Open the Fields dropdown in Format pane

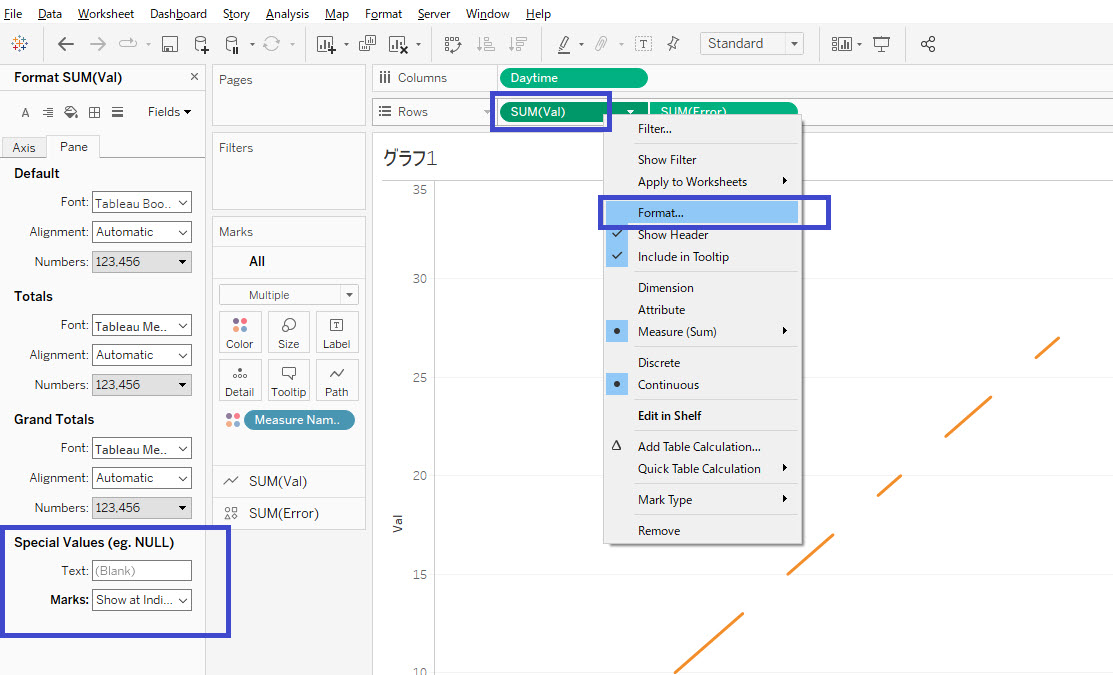(169, 111)
